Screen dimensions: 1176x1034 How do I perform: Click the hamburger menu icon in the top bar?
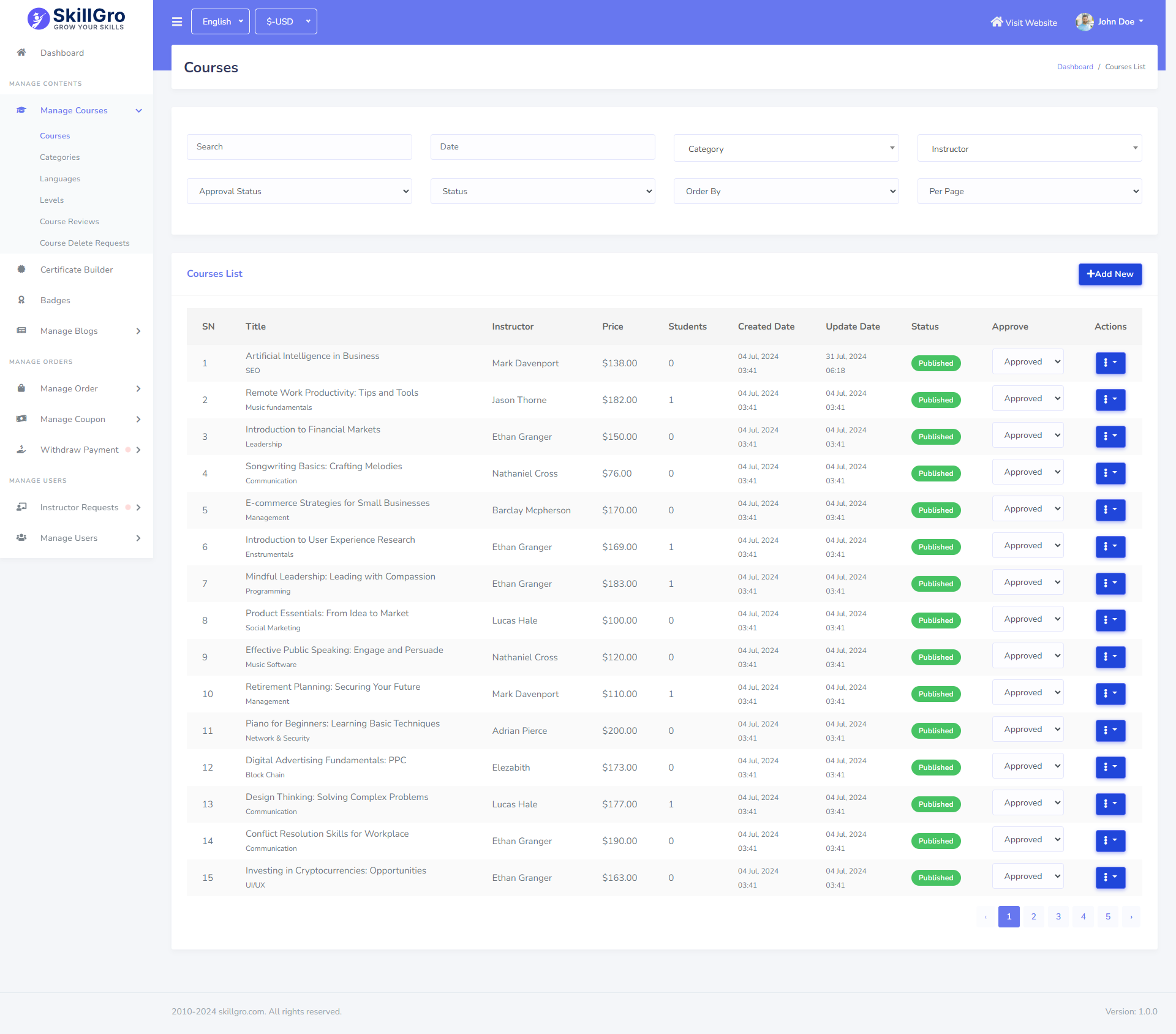[177, 22]
